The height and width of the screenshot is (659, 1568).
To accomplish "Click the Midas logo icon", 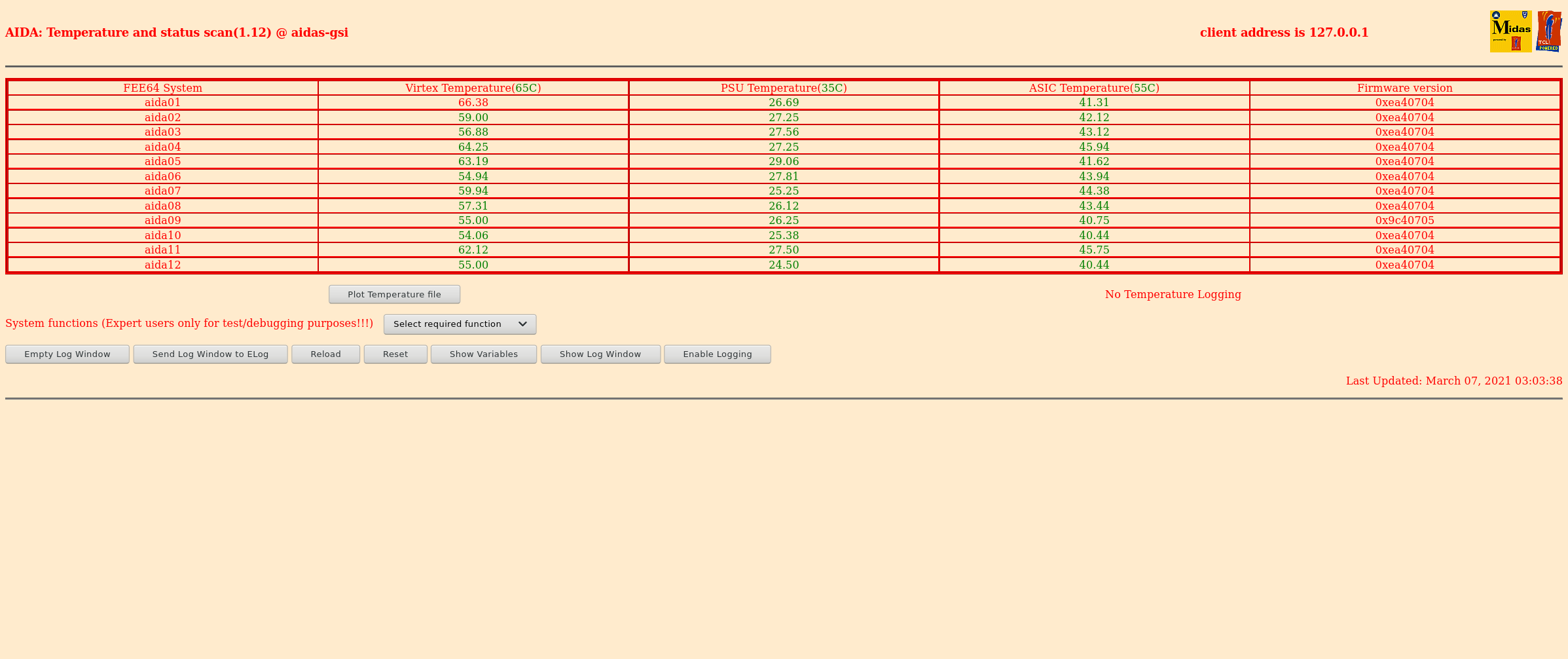I will coord(1510,31).
